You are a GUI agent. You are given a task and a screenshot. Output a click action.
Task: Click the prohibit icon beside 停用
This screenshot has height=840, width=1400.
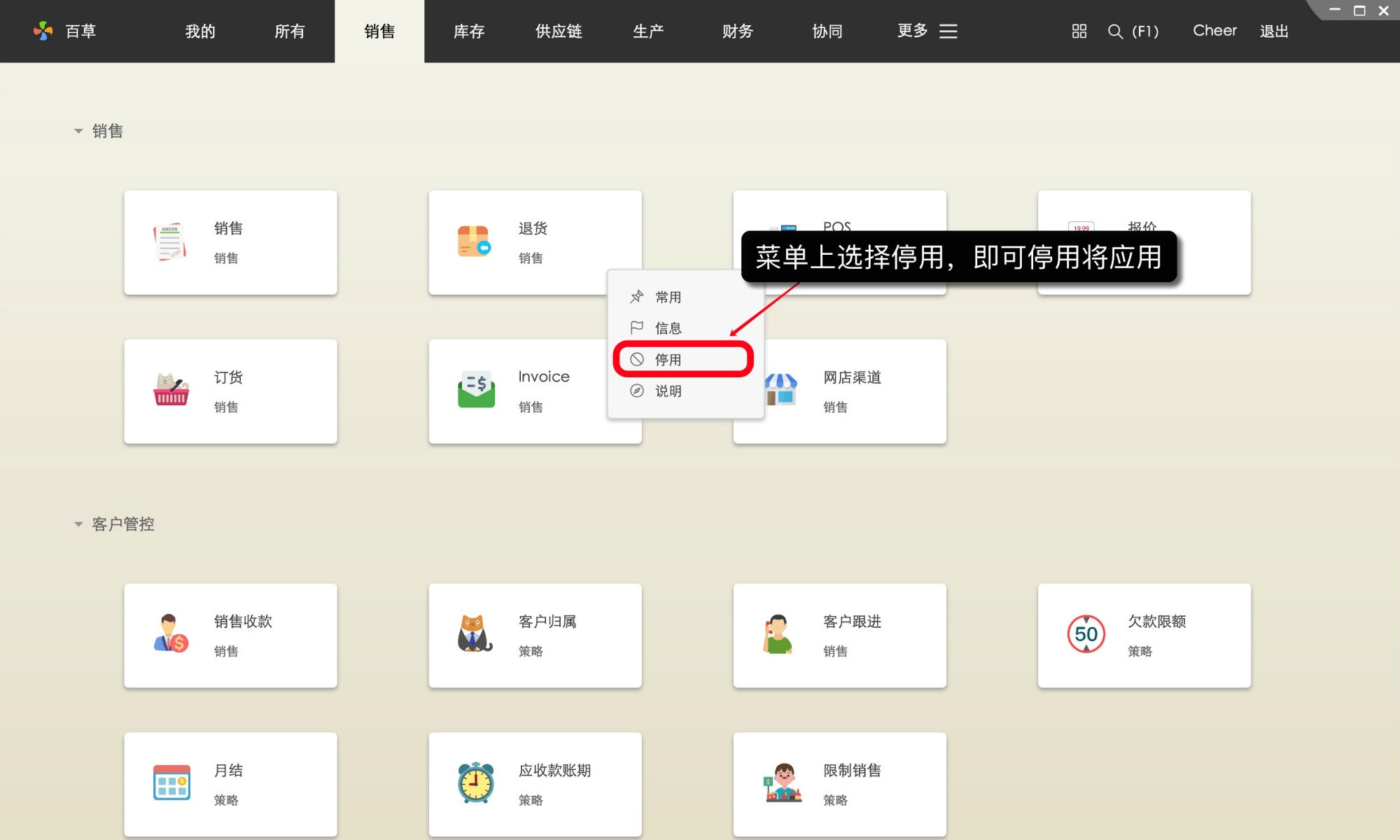pyautogui.click(x=636, y=359)
